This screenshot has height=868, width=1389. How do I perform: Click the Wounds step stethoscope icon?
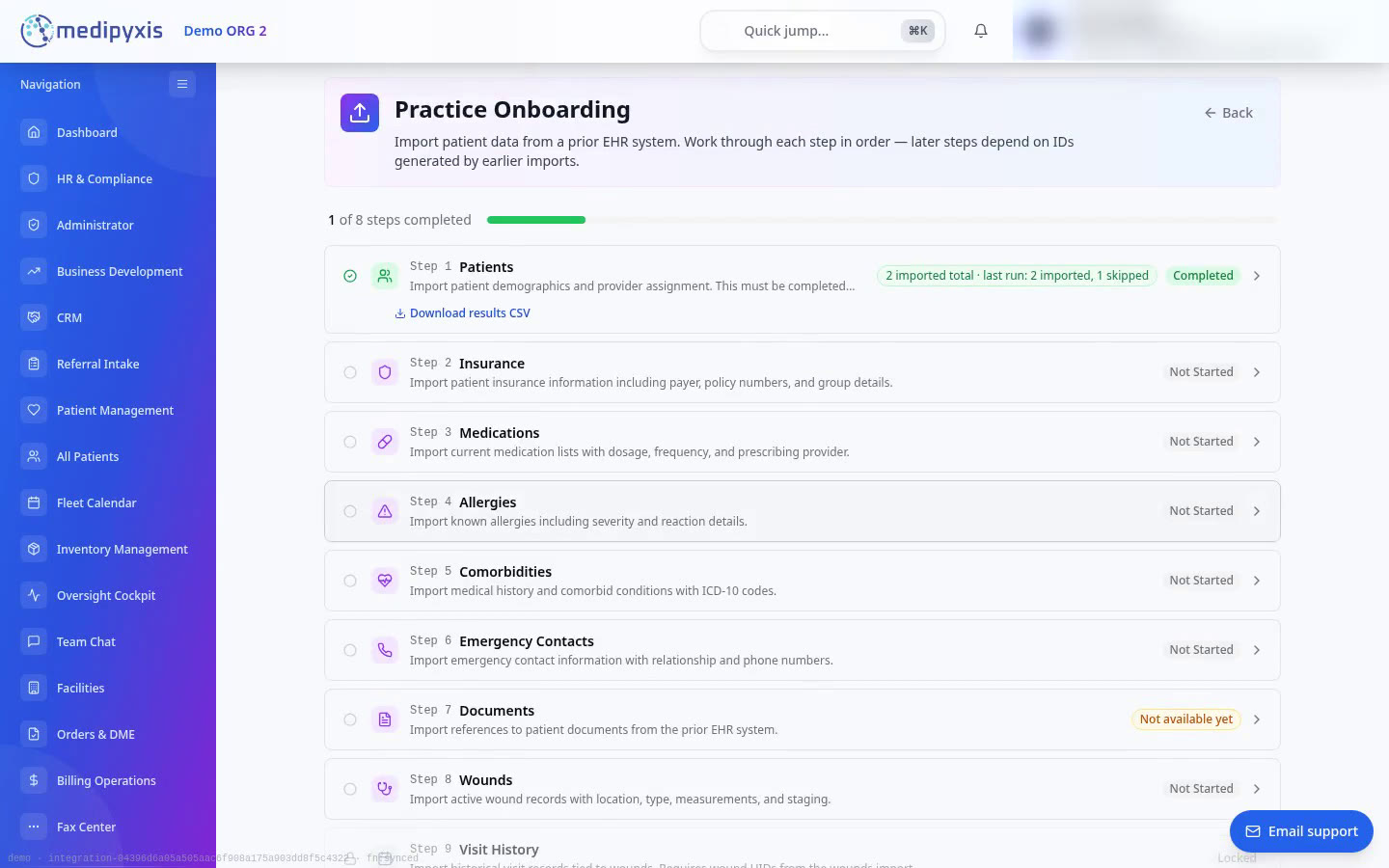[x=385, y=789]
